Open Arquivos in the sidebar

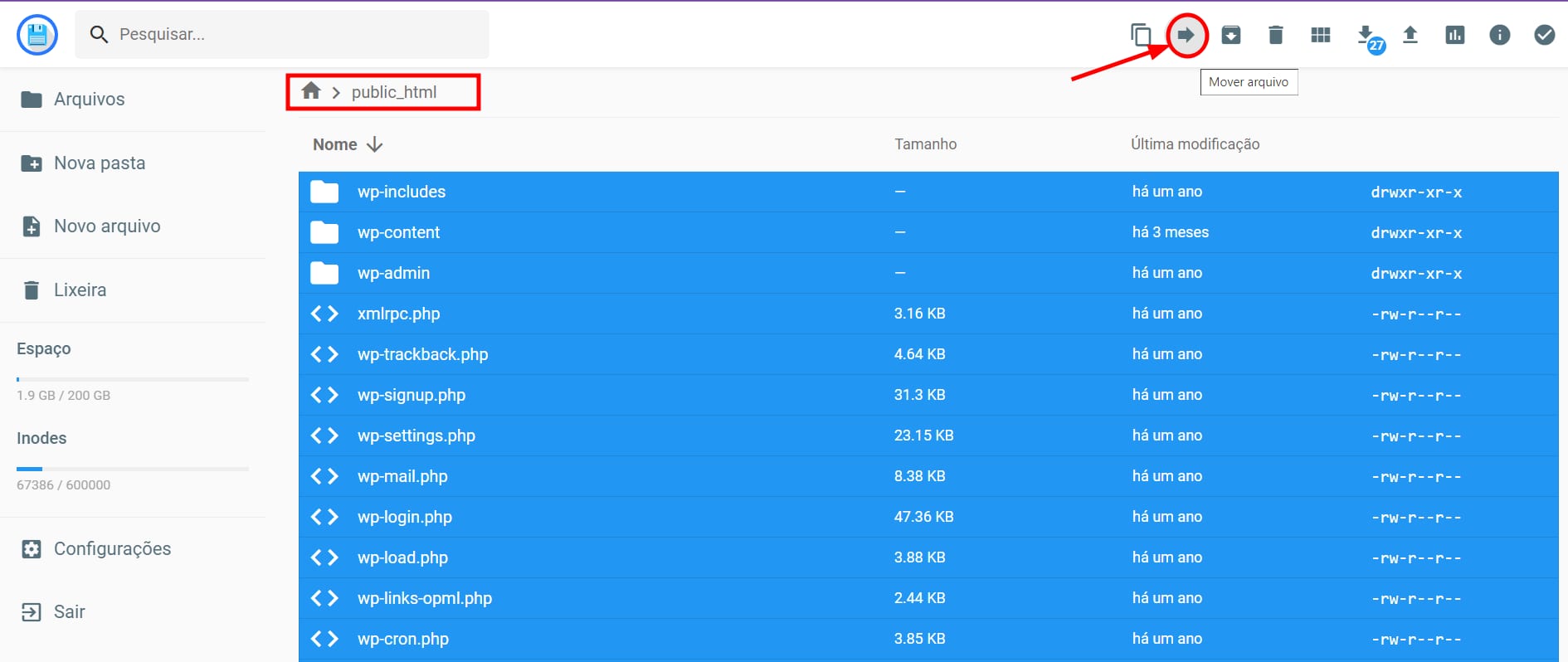point(89,100)
